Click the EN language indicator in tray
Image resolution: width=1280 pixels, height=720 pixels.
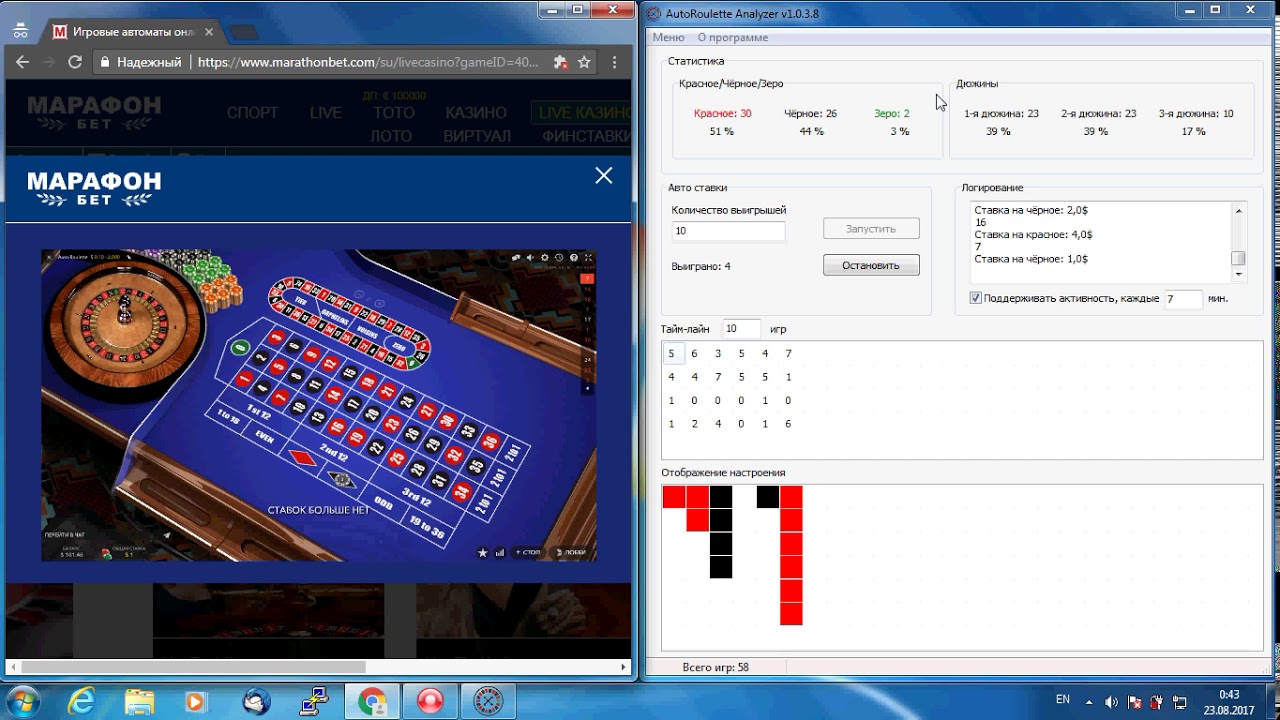(1063, 699)
